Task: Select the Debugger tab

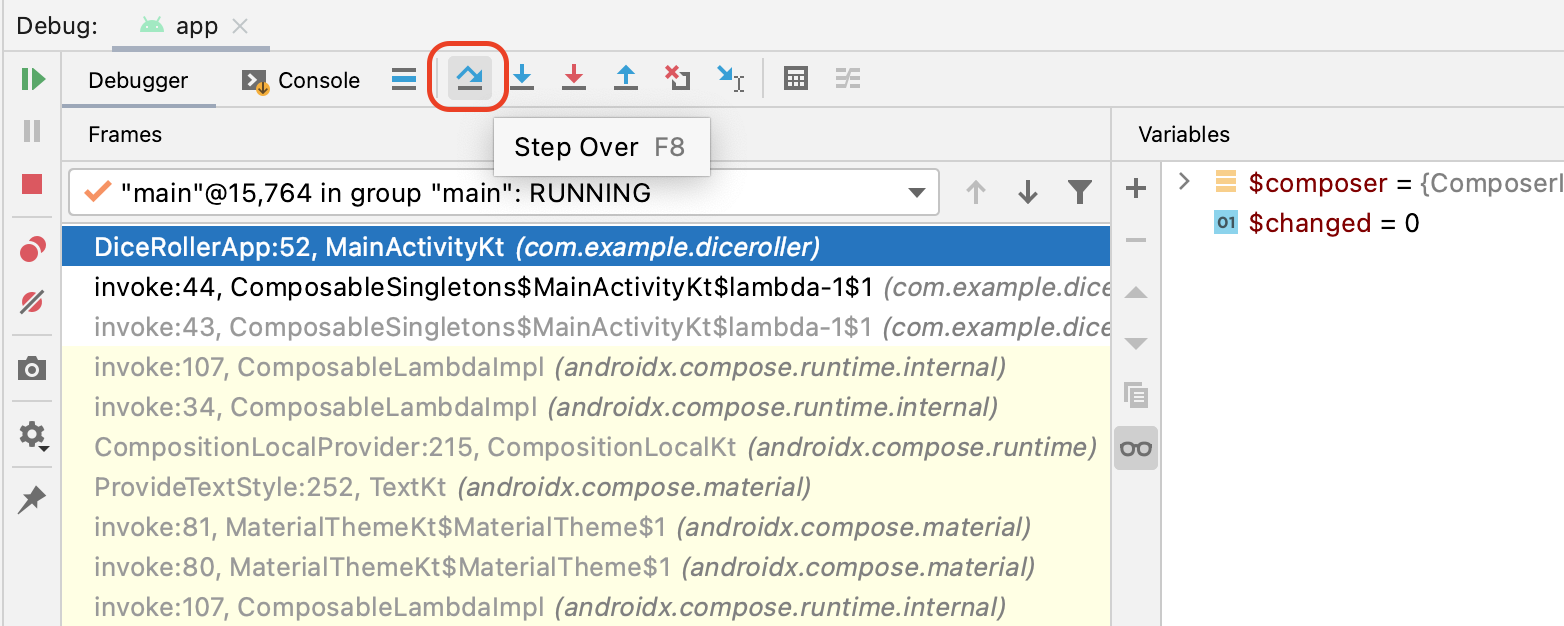Action: click(138, 81)
